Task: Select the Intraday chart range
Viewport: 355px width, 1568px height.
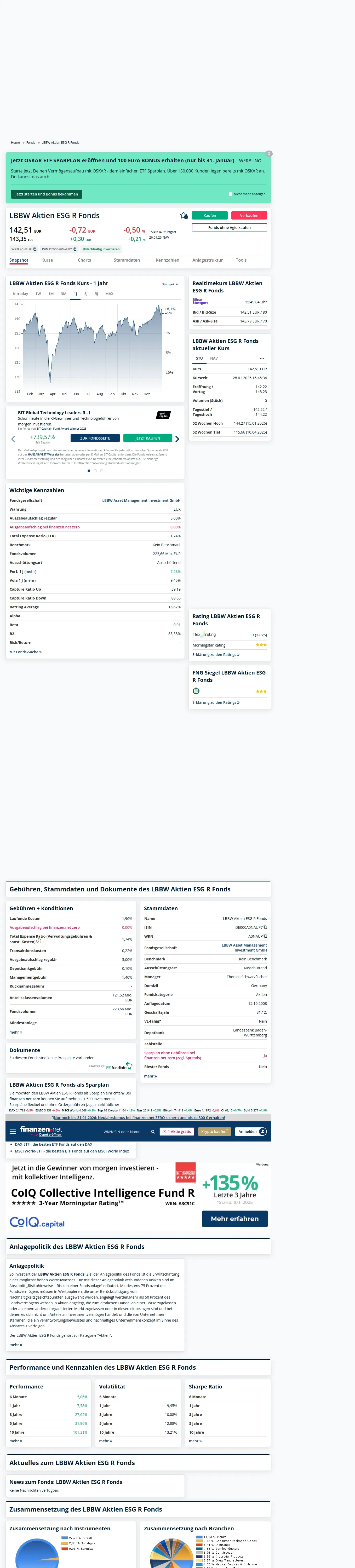Action: point(21,294)
